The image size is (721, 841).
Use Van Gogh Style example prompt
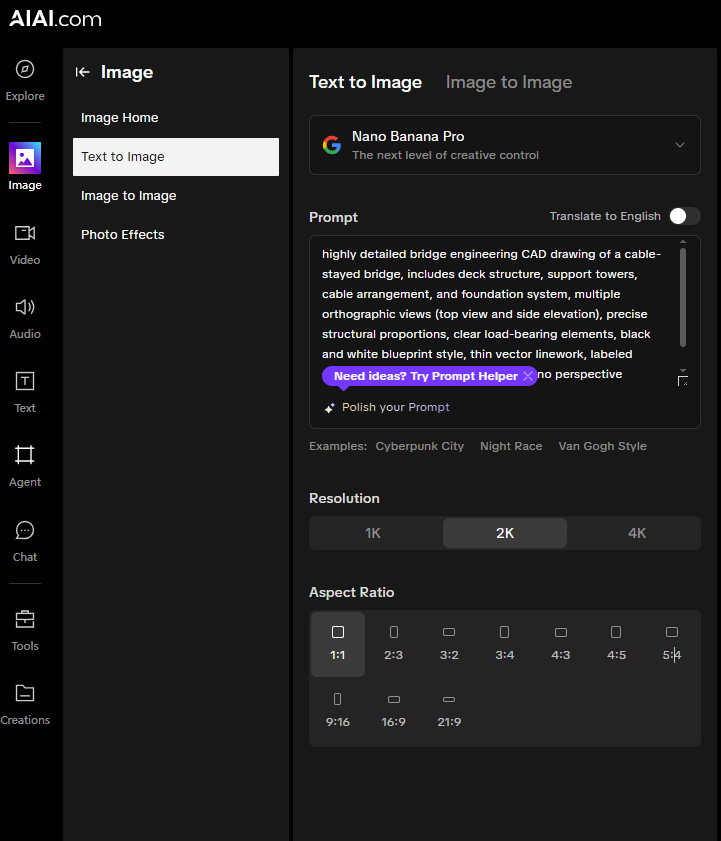coord(602,446)
